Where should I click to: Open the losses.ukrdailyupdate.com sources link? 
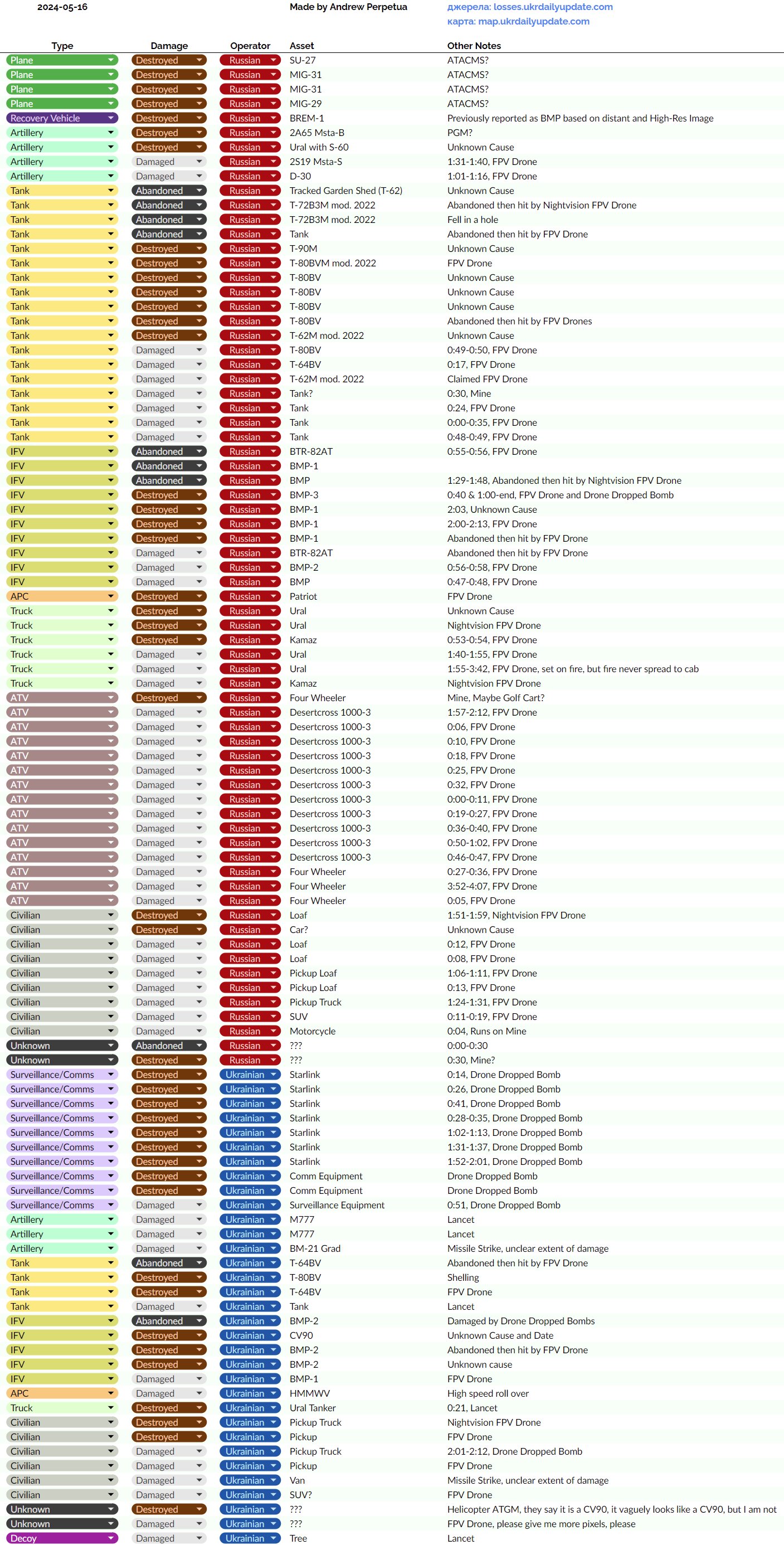tap(530, 7)
